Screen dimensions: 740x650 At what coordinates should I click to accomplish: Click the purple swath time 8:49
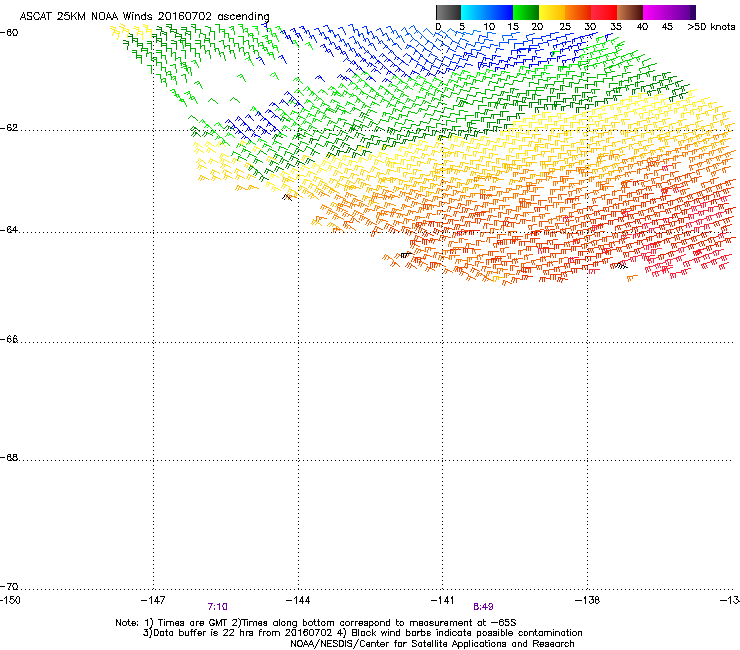tap(483, 607)
